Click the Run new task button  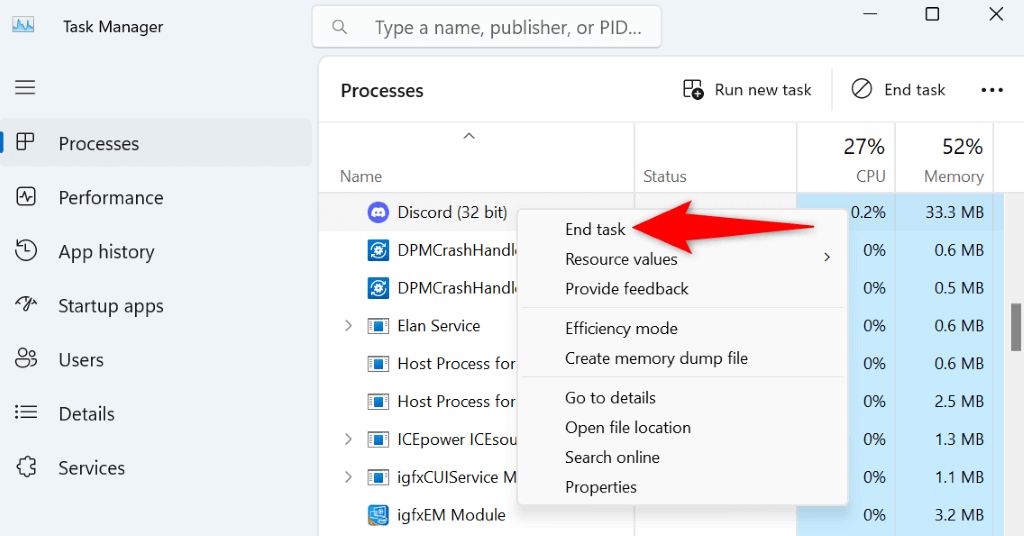[x=747, y=90]
